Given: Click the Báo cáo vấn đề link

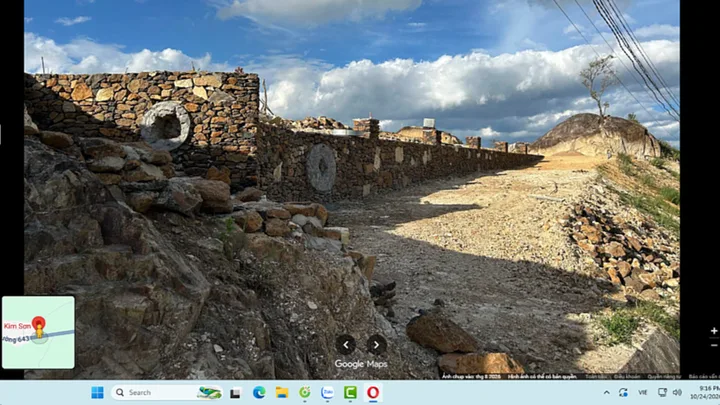Looking at the screenshot, I should (704, 377).
